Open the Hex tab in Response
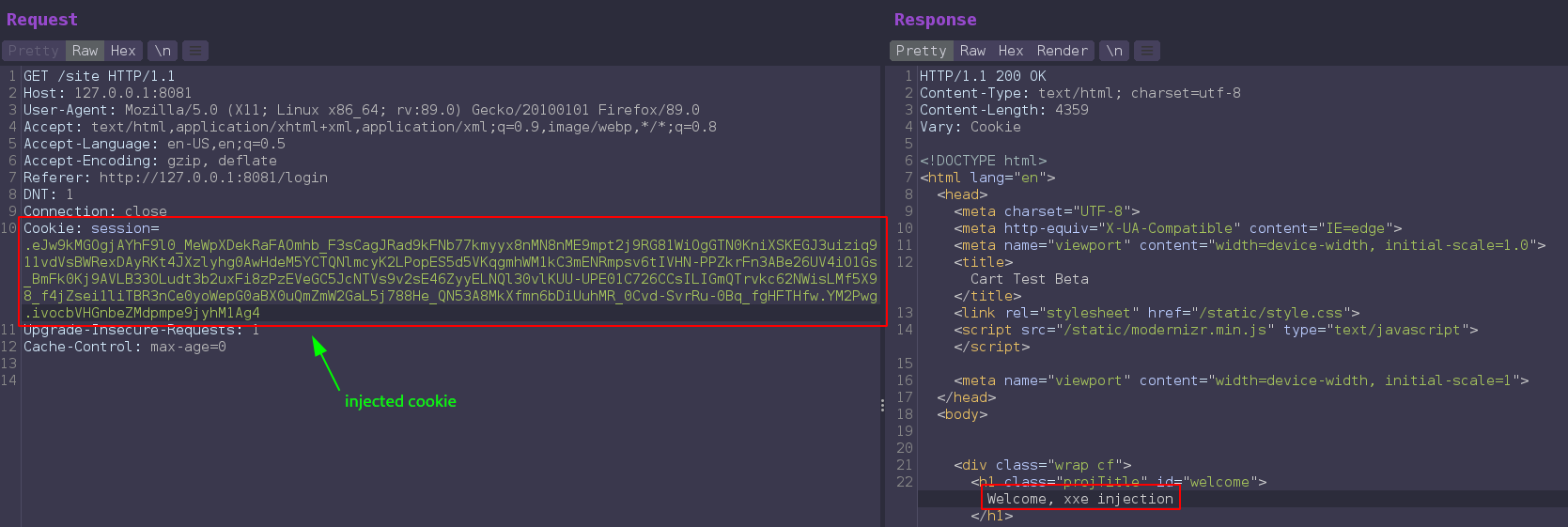1568x527 pixels. pyautogui.click(x=1011, y=51)
